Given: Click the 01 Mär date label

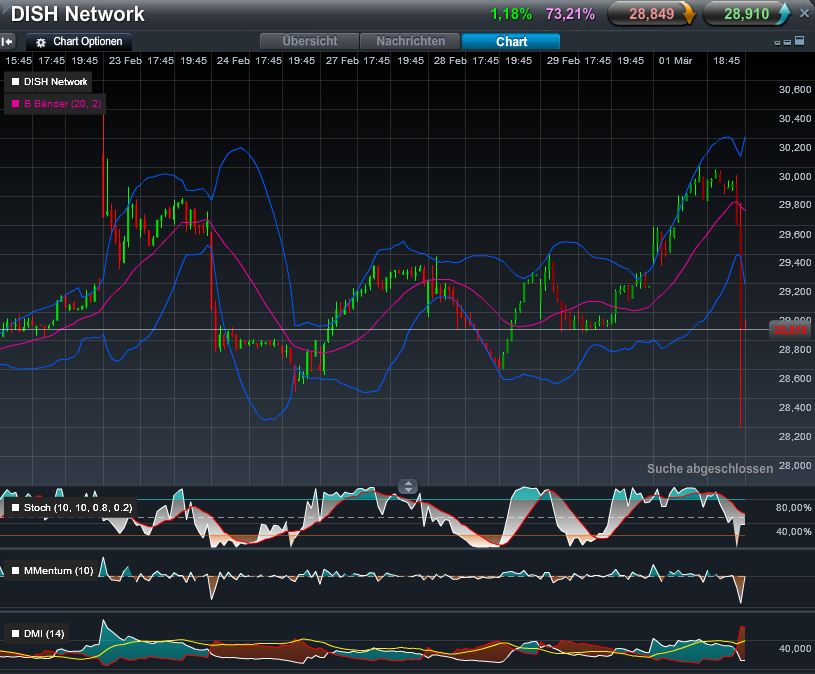Looking at the screenshot, I should (x=675, y=61).
